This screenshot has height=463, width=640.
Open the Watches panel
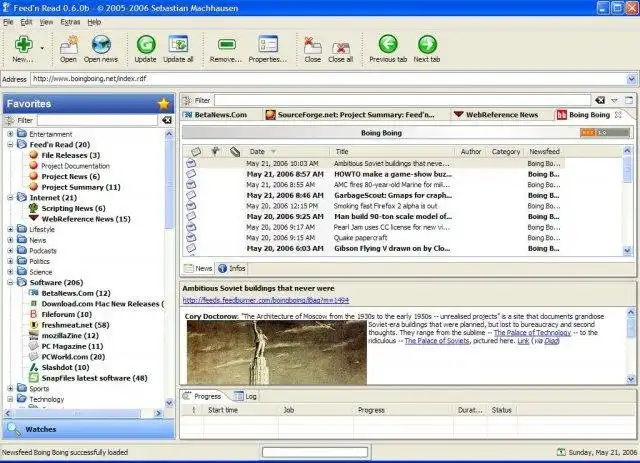pyautogui.click(x=89, y=429)
